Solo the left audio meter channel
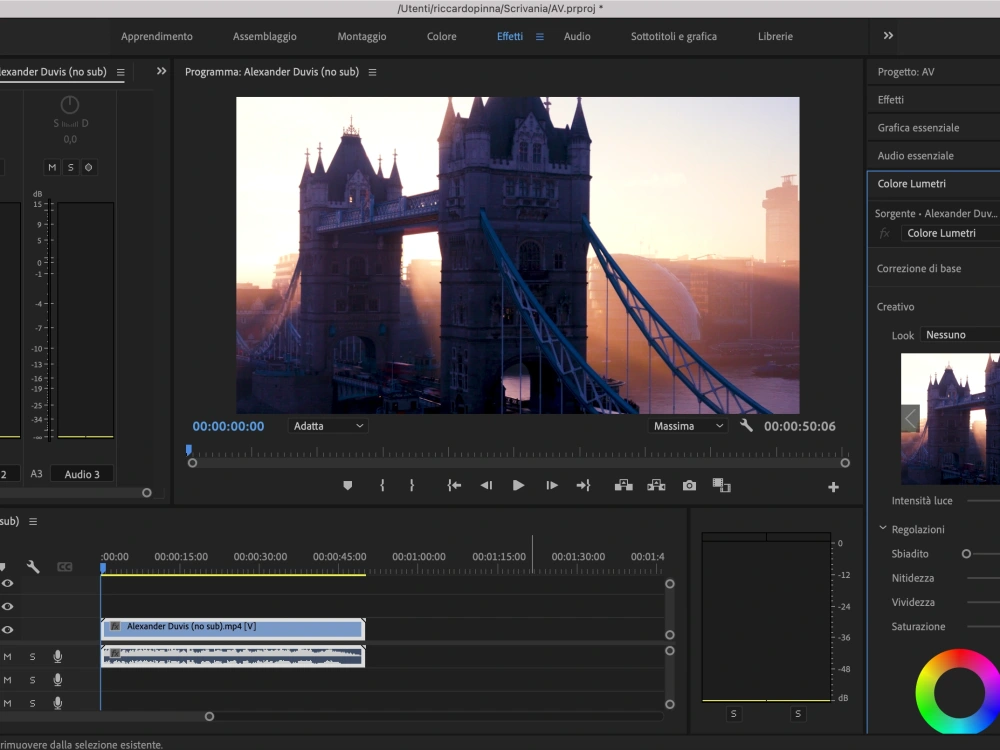Screen dimensions: 1000x750 (733, 714)
